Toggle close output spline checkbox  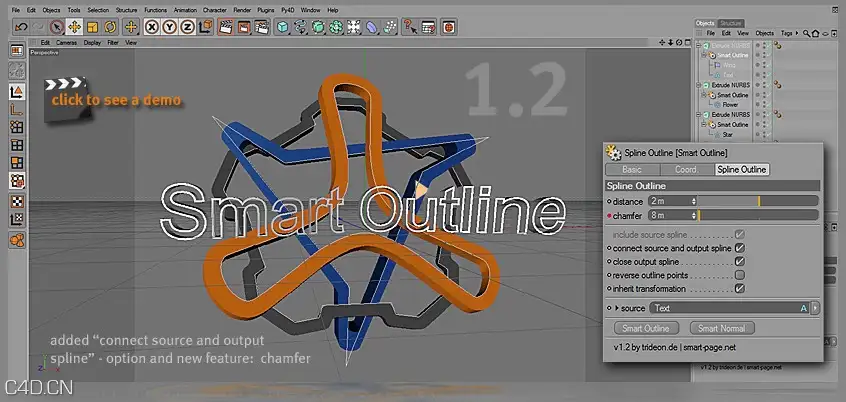point(740,262)
